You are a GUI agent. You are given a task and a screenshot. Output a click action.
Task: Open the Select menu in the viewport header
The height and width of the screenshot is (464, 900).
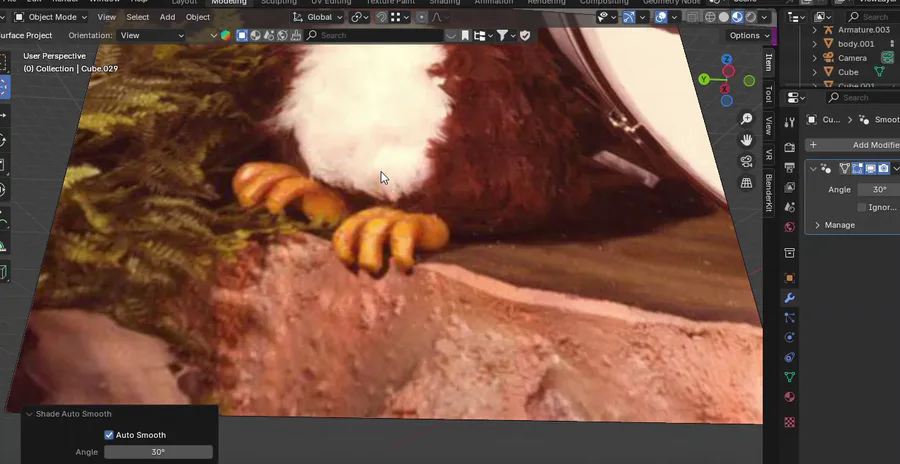tap(138, 17)
